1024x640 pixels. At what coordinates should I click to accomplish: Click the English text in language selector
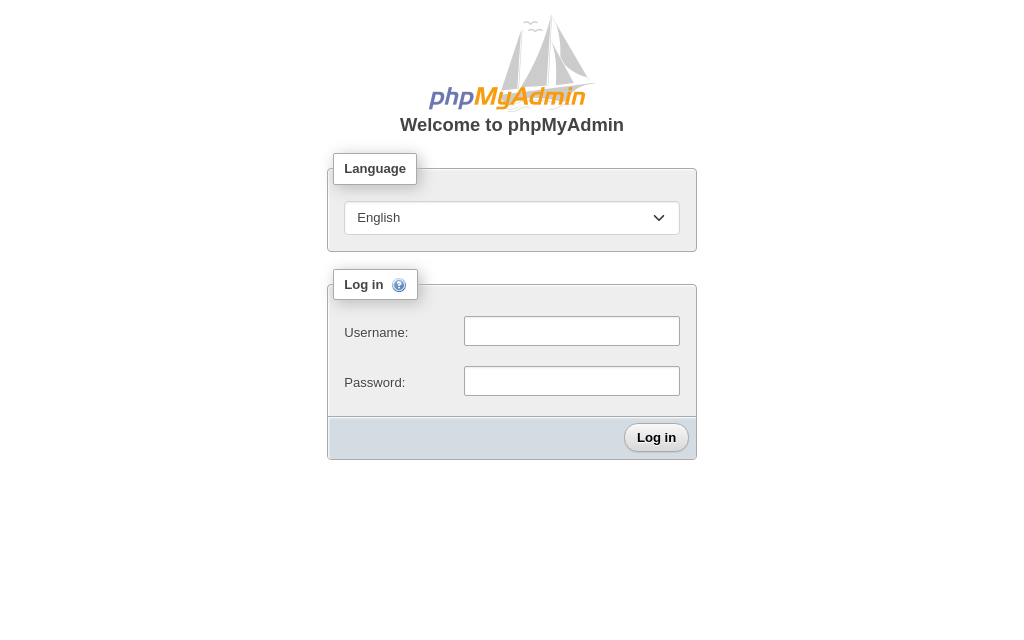tap(379, 218)
